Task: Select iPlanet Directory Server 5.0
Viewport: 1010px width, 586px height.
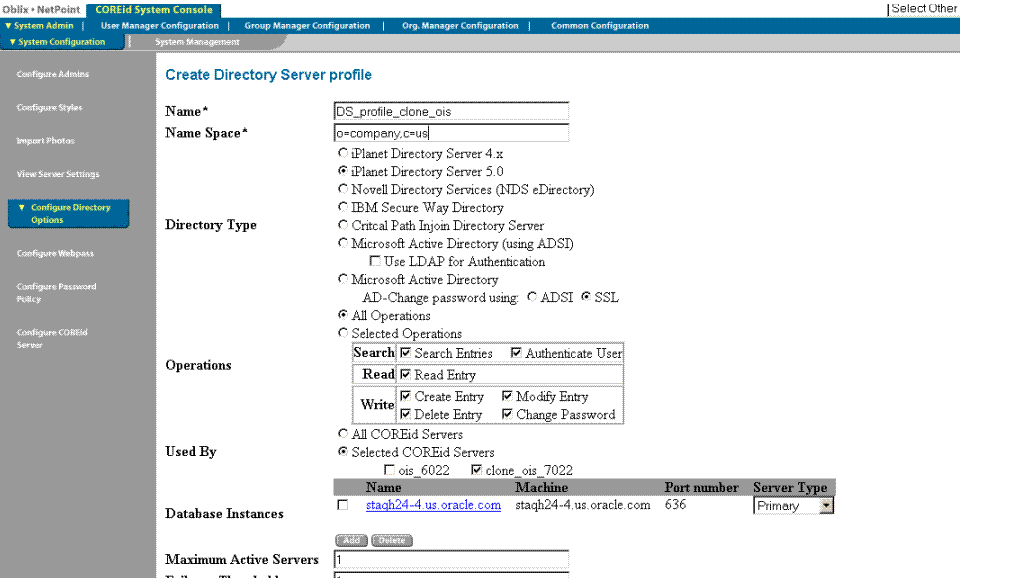Action: pos(343,171)
